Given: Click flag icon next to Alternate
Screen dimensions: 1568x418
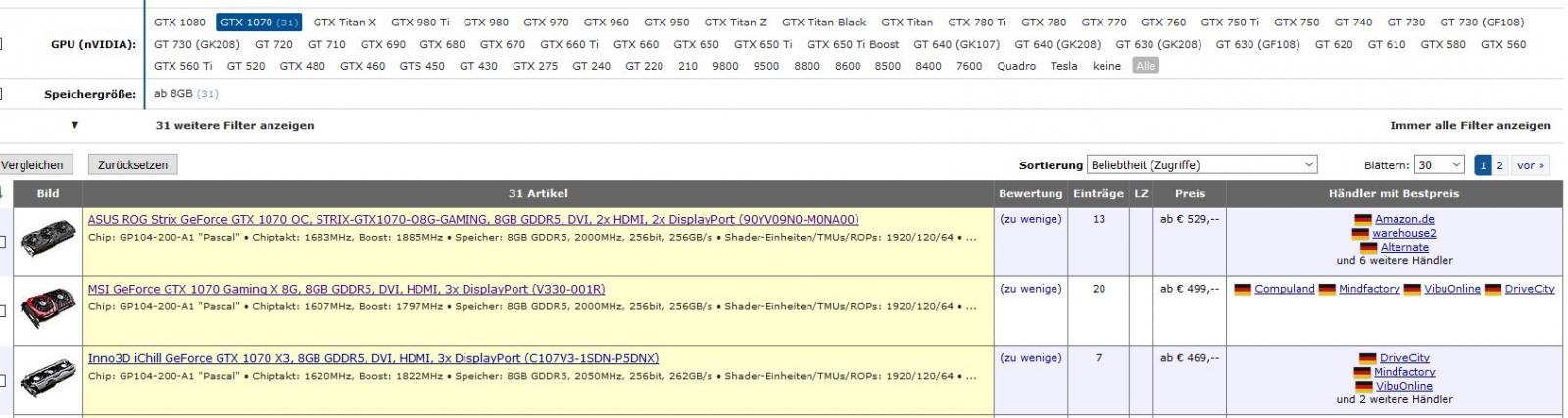Looking at the screenshot, I should pos(1369,248).
